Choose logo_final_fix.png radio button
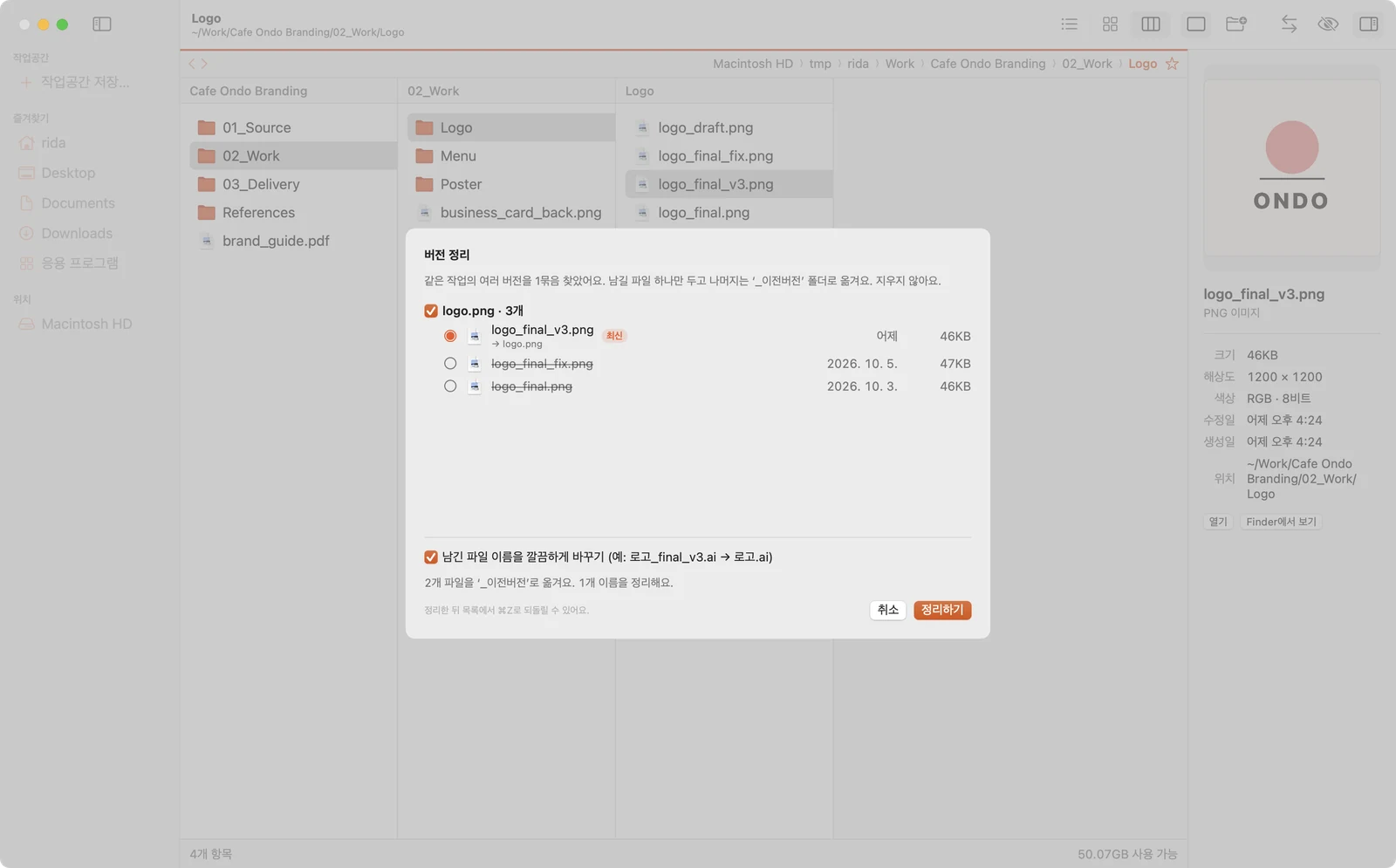 pos(450,364)
